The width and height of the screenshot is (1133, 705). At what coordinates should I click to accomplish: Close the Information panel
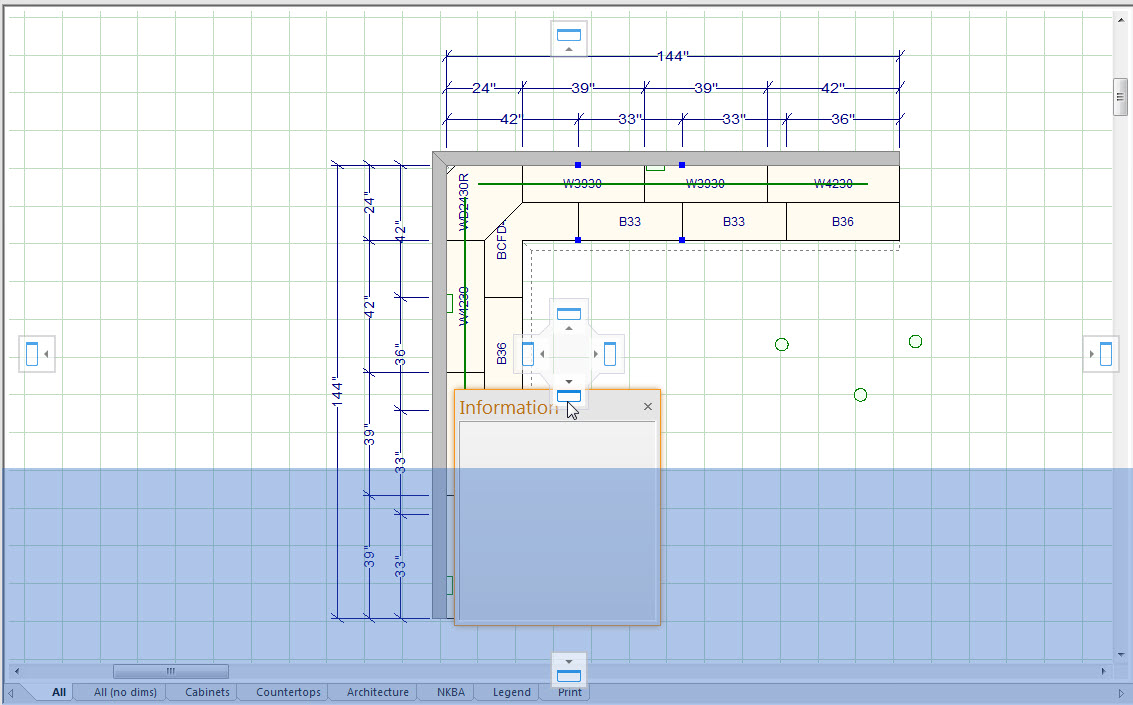[x=648, y=406]
